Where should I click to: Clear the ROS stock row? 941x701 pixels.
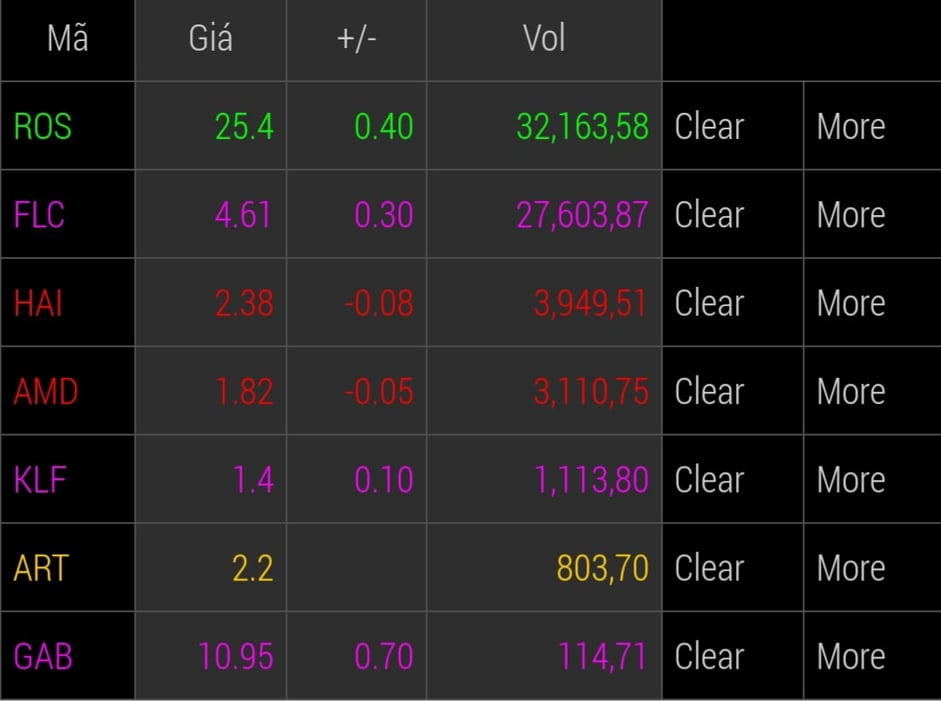point(732,126)
